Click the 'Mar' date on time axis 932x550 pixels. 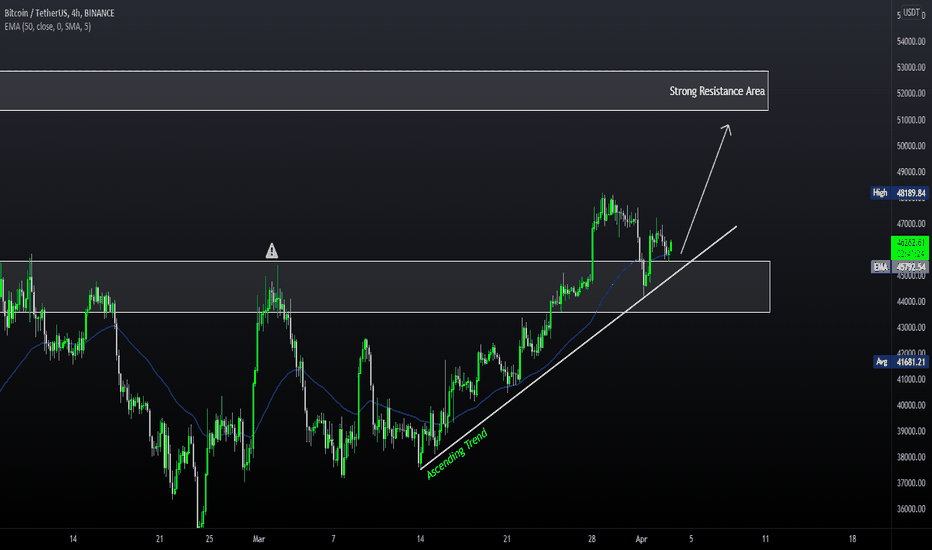[259, 539]
